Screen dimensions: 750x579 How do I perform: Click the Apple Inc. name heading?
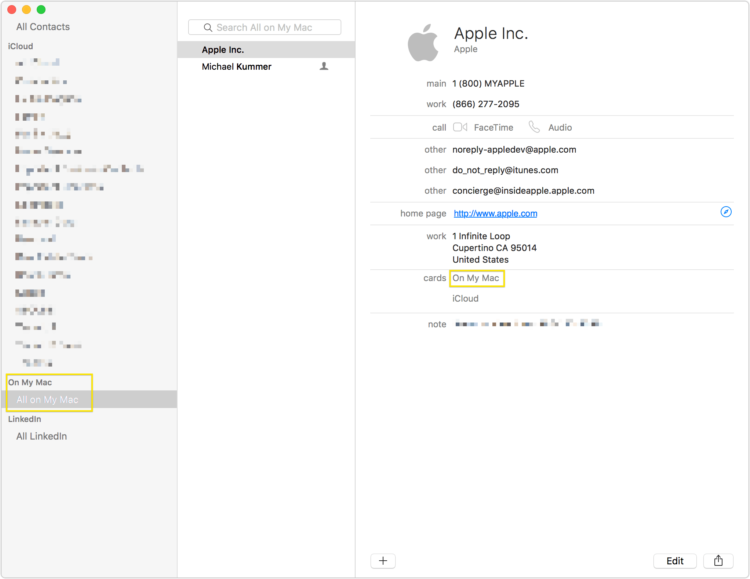pos(491,33)
